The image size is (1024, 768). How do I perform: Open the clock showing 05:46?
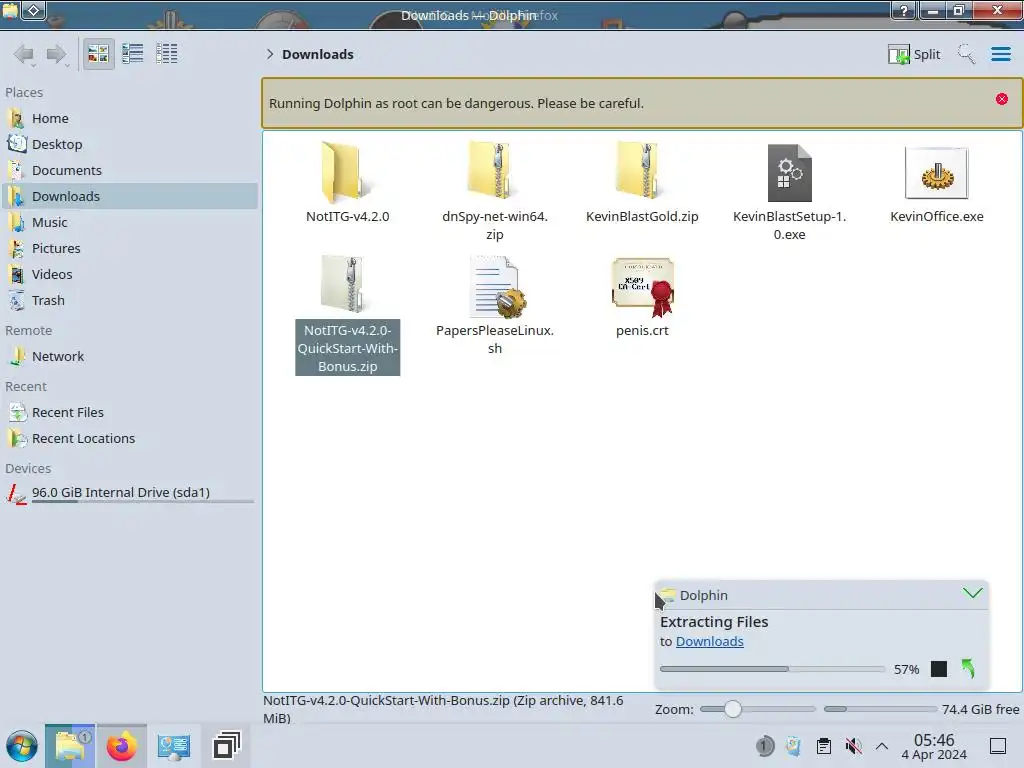click(934, 746)
